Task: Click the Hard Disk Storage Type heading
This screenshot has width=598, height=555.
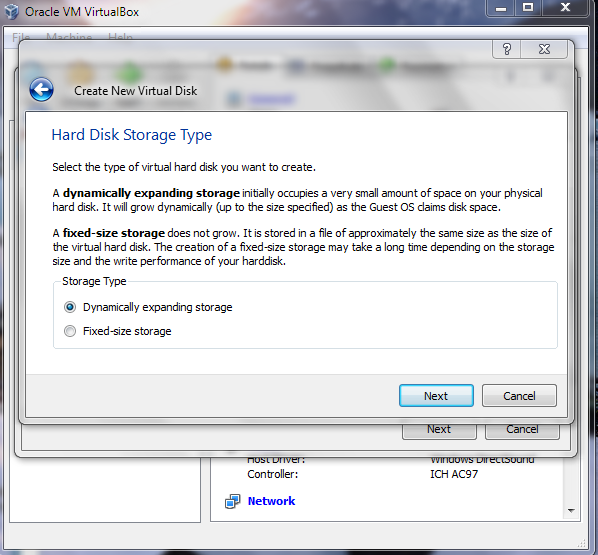Action: [x=132, y=135]
